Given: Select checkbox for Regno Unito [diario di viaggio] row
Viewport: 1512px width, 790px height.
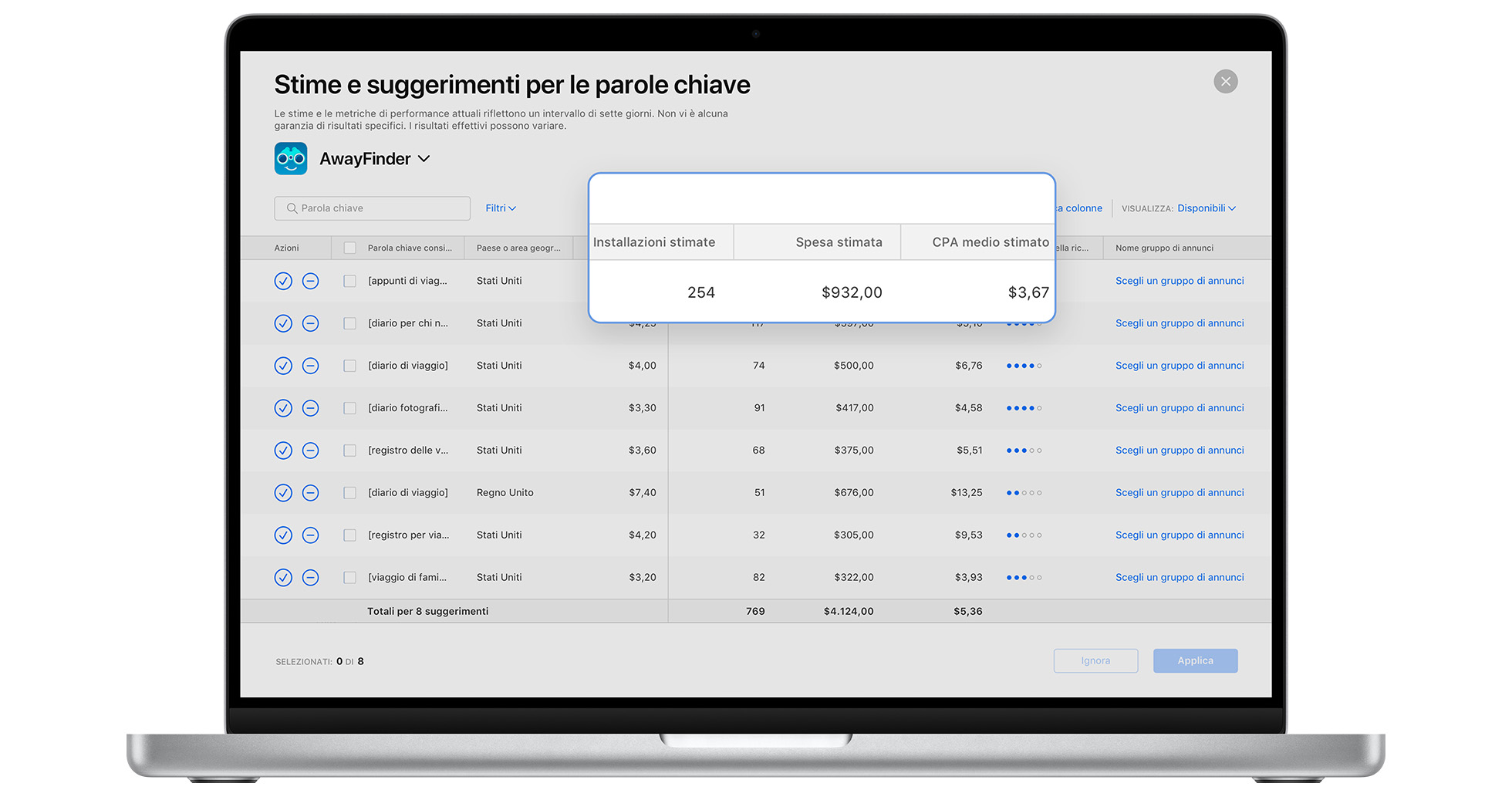Looking at the screenshot, I should coord(349,493).
